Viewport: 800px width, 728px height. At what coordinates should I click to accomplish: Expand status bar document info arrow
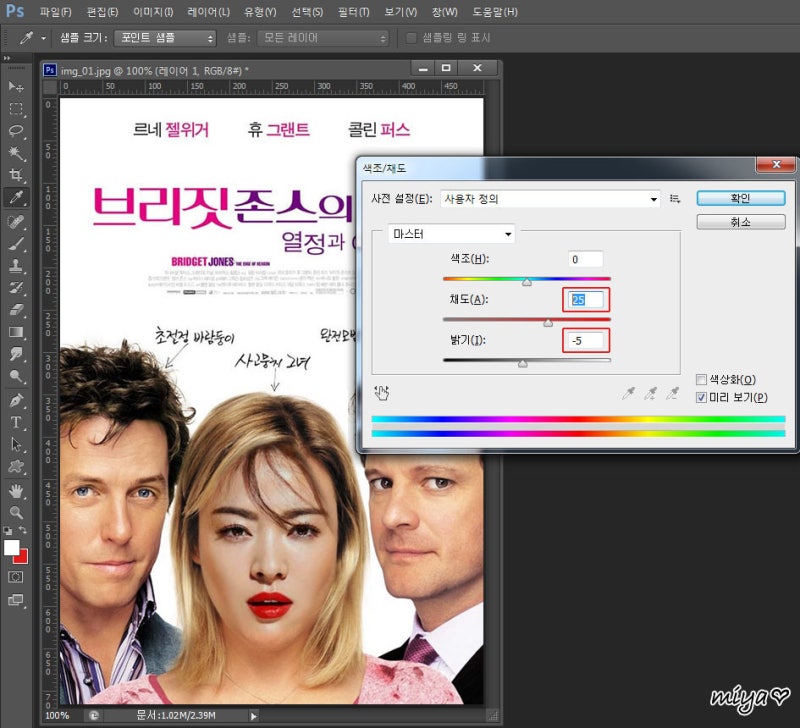coord(254,716)
